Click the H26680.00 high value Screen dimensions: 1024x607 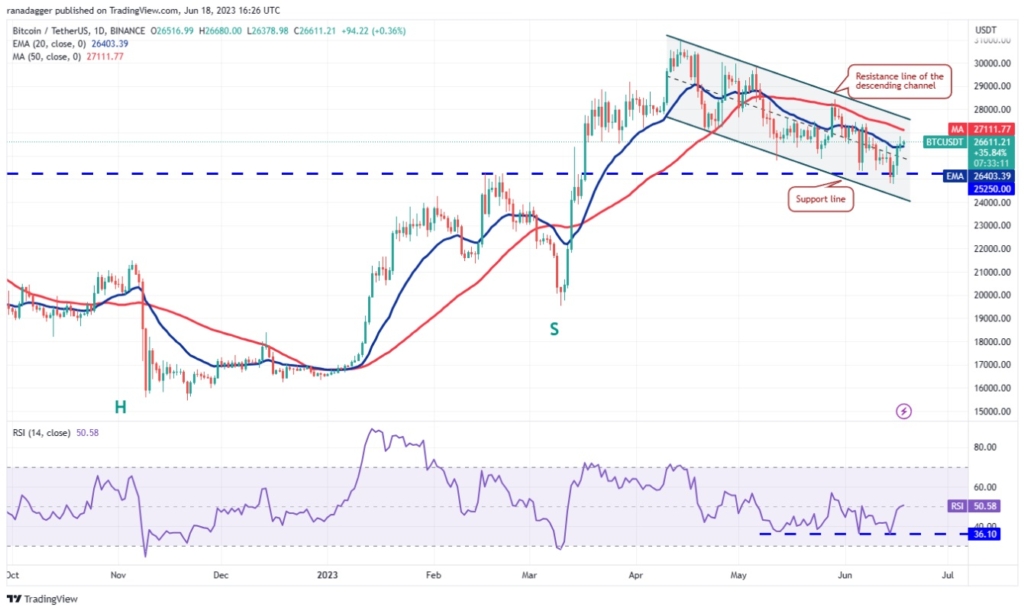pyautogui.click(x=220, y=31)
